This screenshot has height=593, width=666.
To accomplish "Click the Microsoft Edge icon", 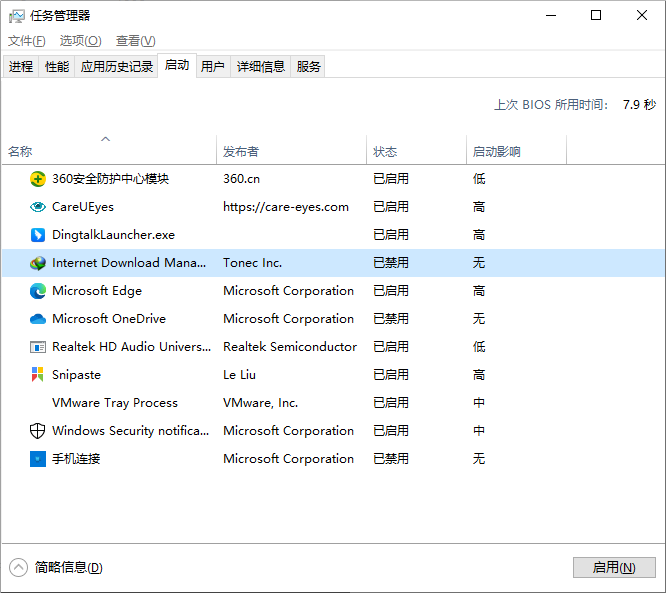I will pyautogui.click(x=38, y=291).
